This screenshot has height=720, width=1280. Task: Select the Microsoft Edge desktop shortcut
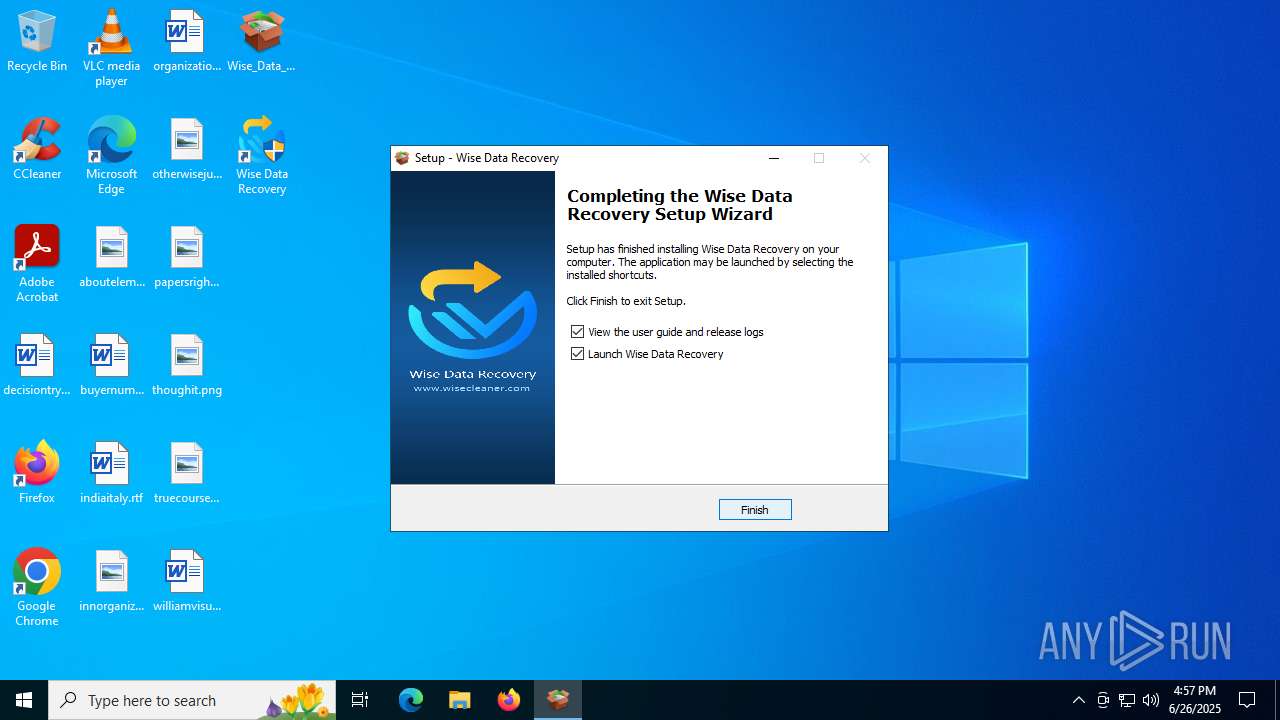(x=111, y=156)
